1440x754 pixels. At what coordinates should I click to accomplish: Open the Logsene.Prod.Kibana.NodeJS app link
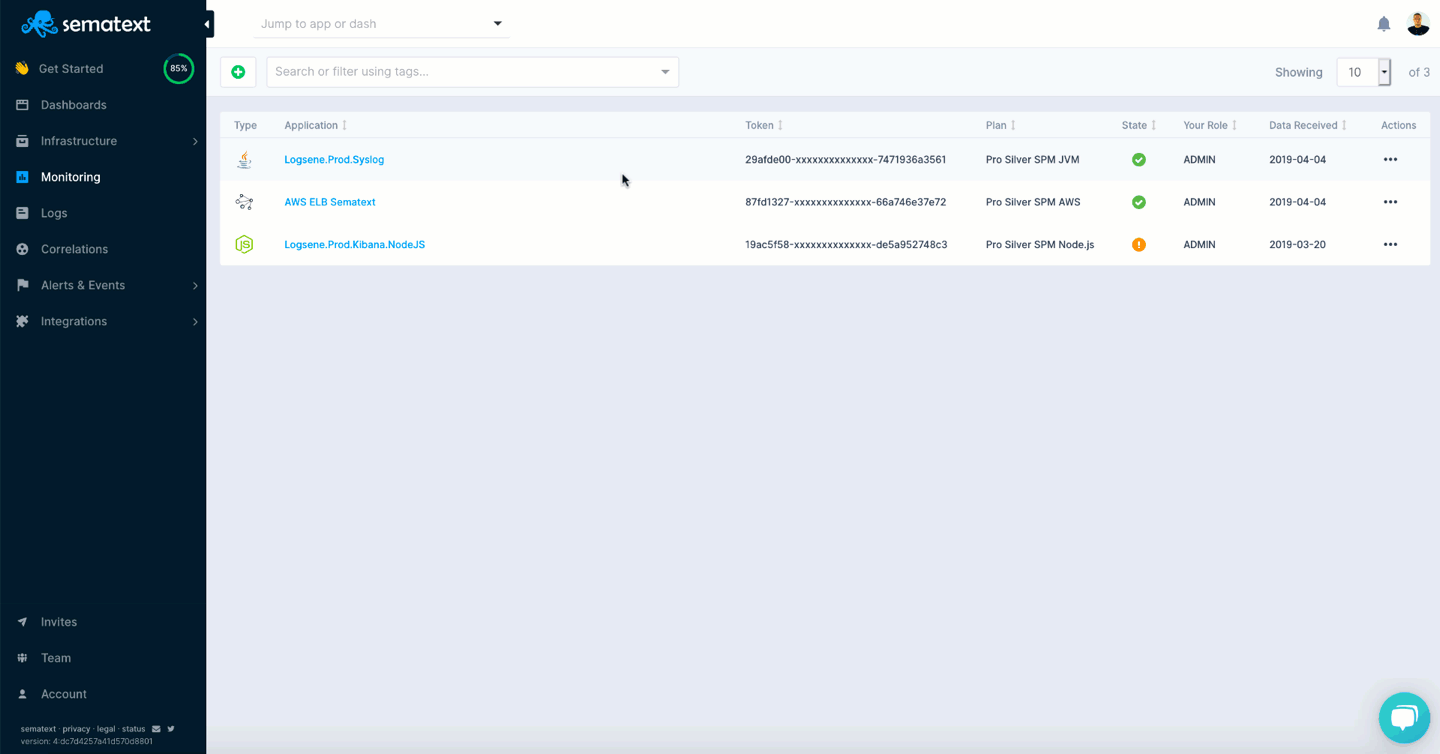(x=355, y=244)
